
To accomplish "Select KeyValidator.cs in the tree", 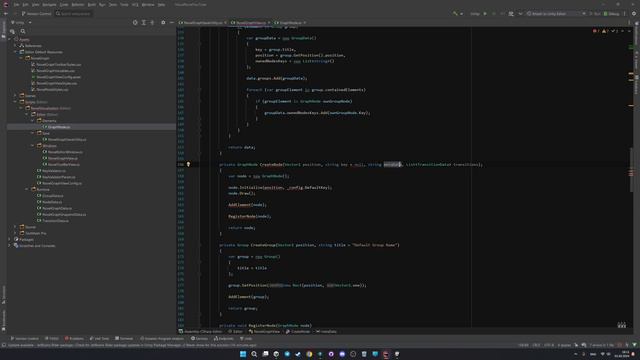I will [x=53, y=171].
